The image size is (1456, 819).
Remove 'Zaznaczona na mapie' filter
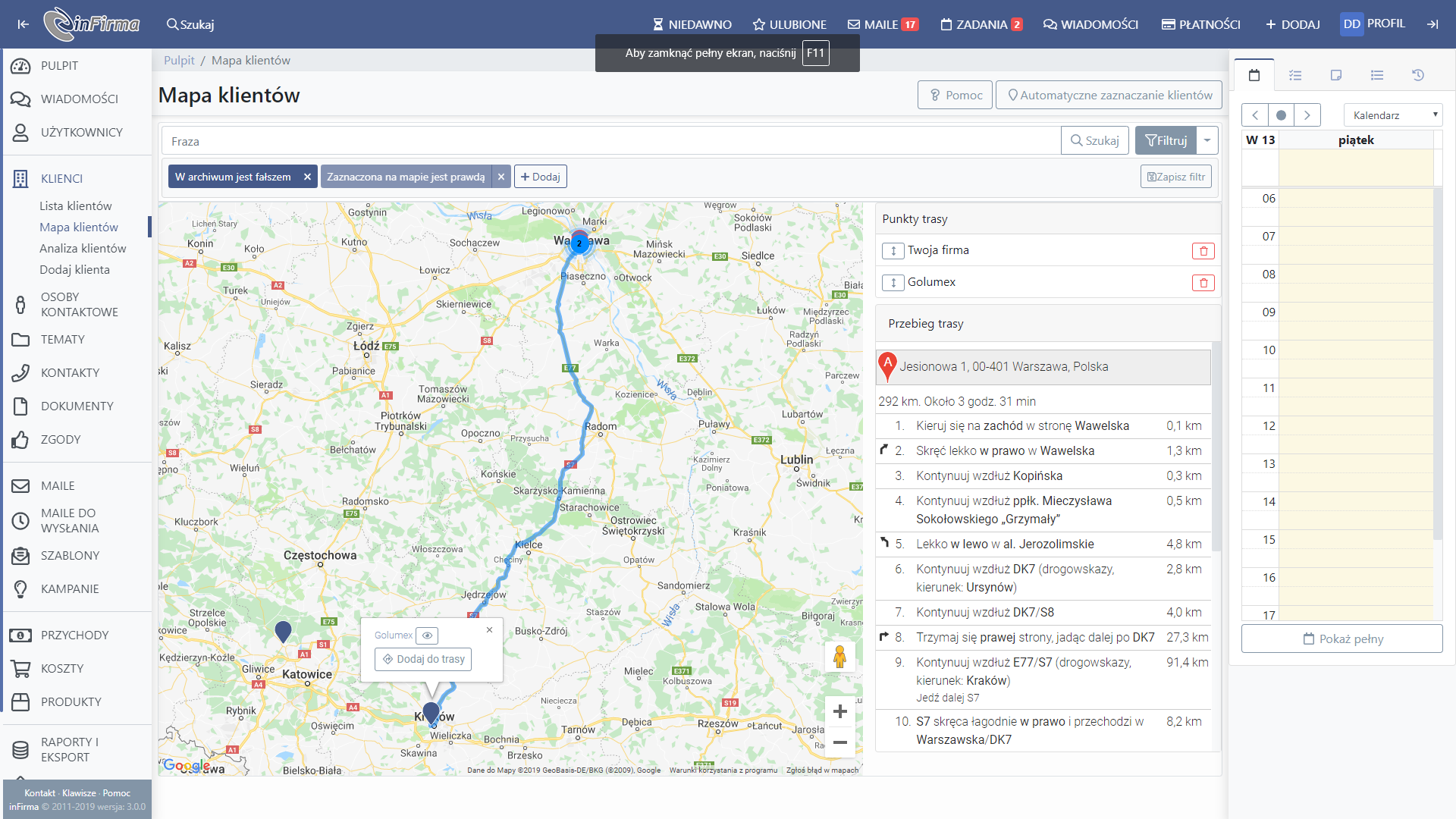(x=501, y=177)
